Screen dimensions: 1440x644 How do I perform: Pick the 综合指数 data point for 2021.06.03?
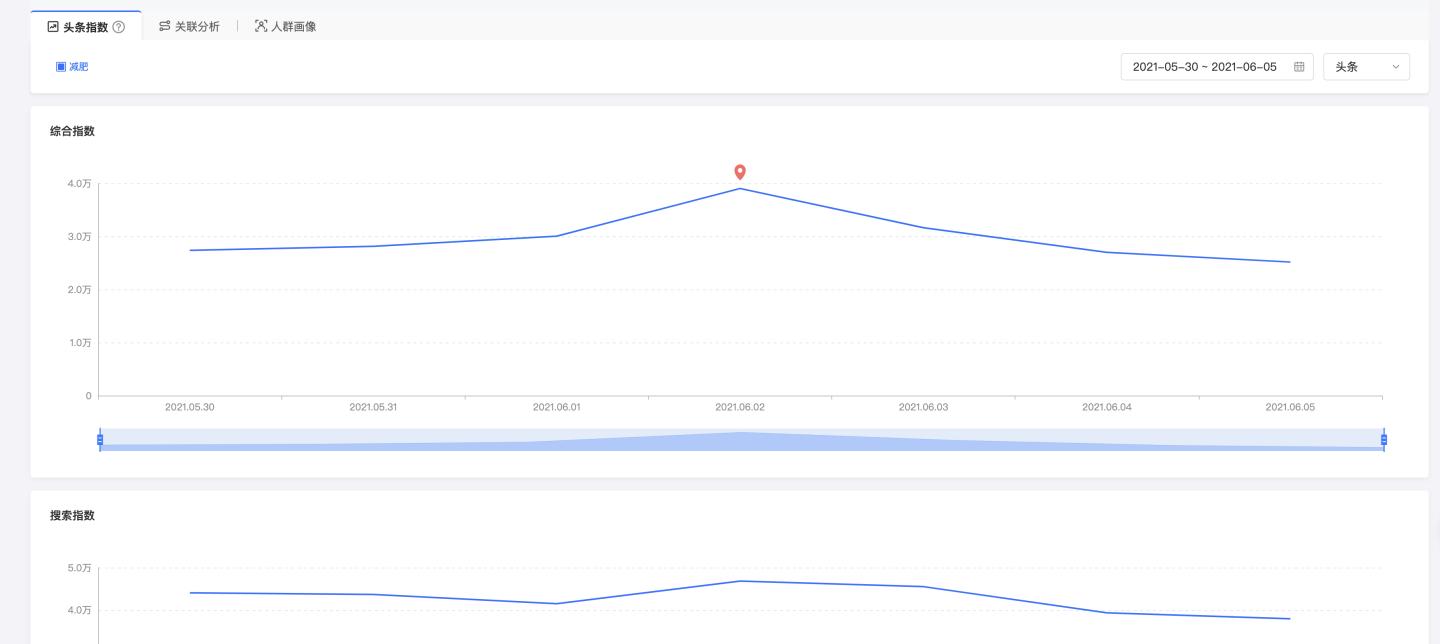(x=923, y=228)
